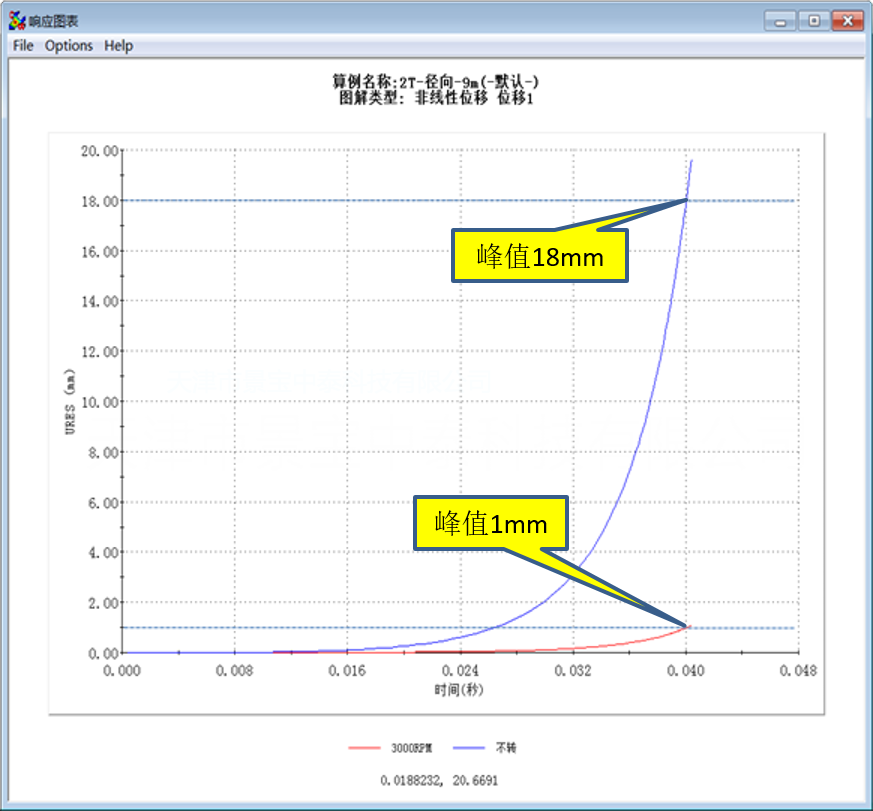Open the File menu
Viewport: 873px width, 811px height.
[x=23, y=46]
